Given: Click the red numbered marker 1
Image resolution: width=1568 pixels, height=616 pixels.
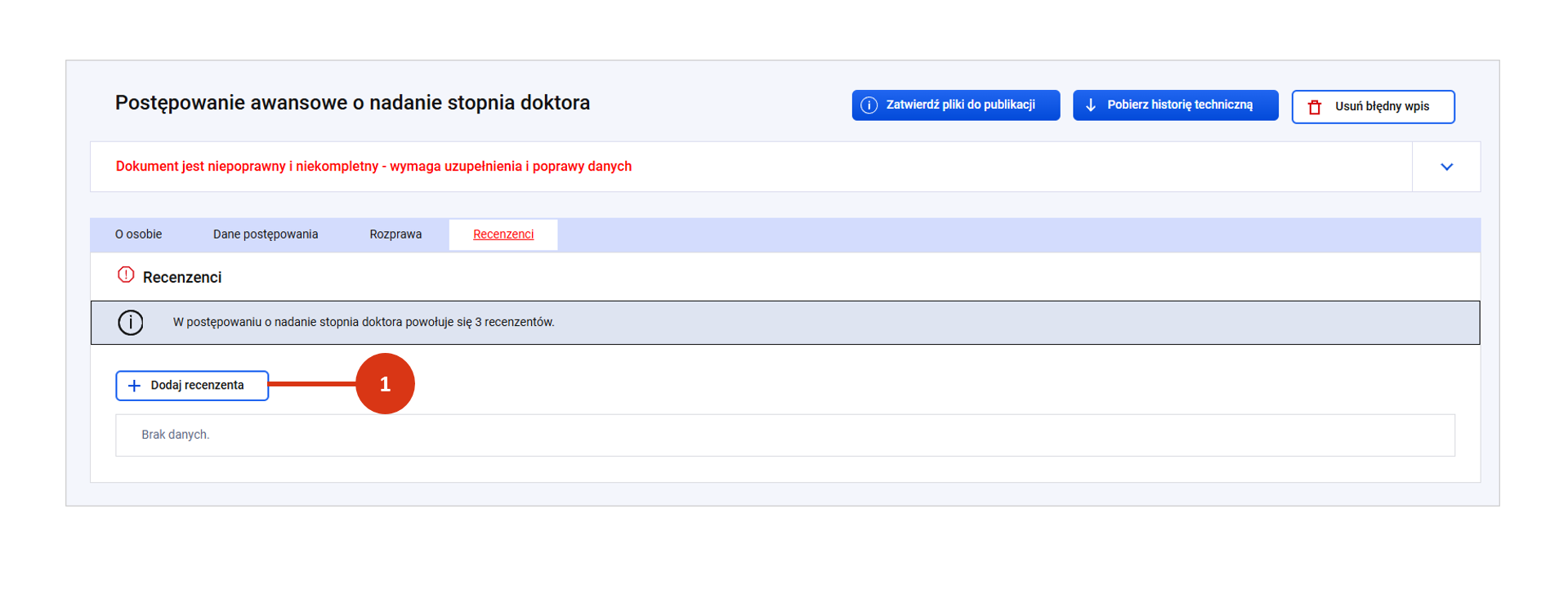Looking at the screenshot, I should (x=385, y=384).
